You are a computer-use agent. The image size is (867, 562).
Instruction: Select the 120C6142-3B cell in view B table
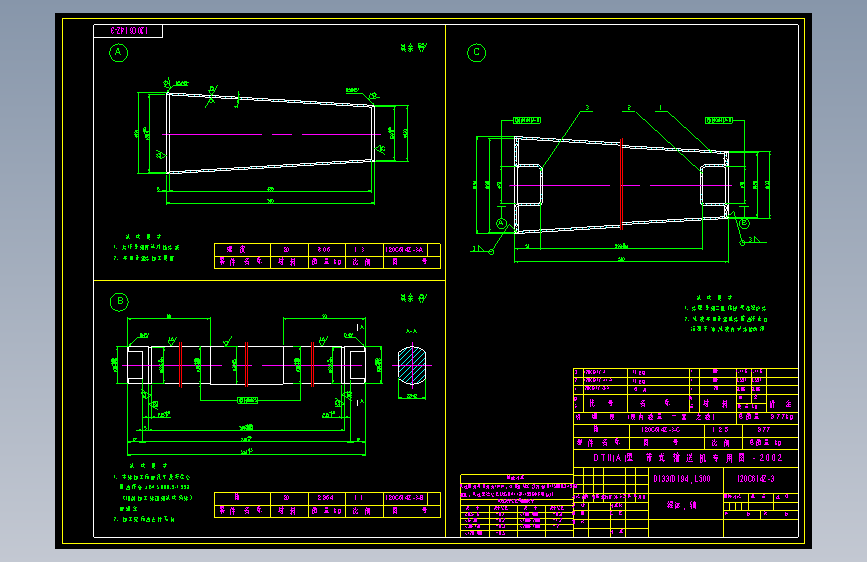(406, 498)
